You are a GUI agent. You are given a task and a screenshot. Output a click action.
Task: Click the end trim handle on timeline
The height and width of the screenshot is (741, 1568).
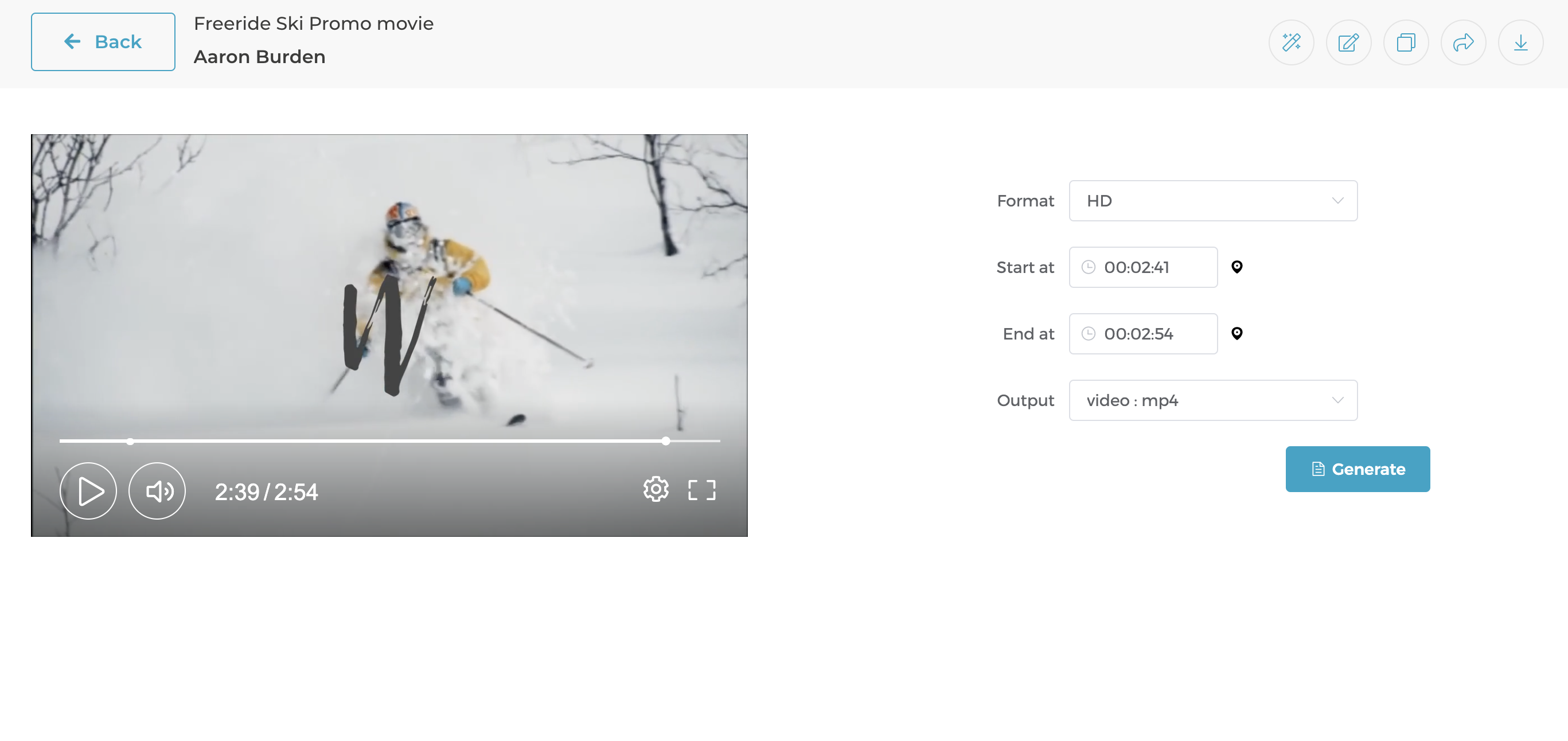tap(666, 441)
